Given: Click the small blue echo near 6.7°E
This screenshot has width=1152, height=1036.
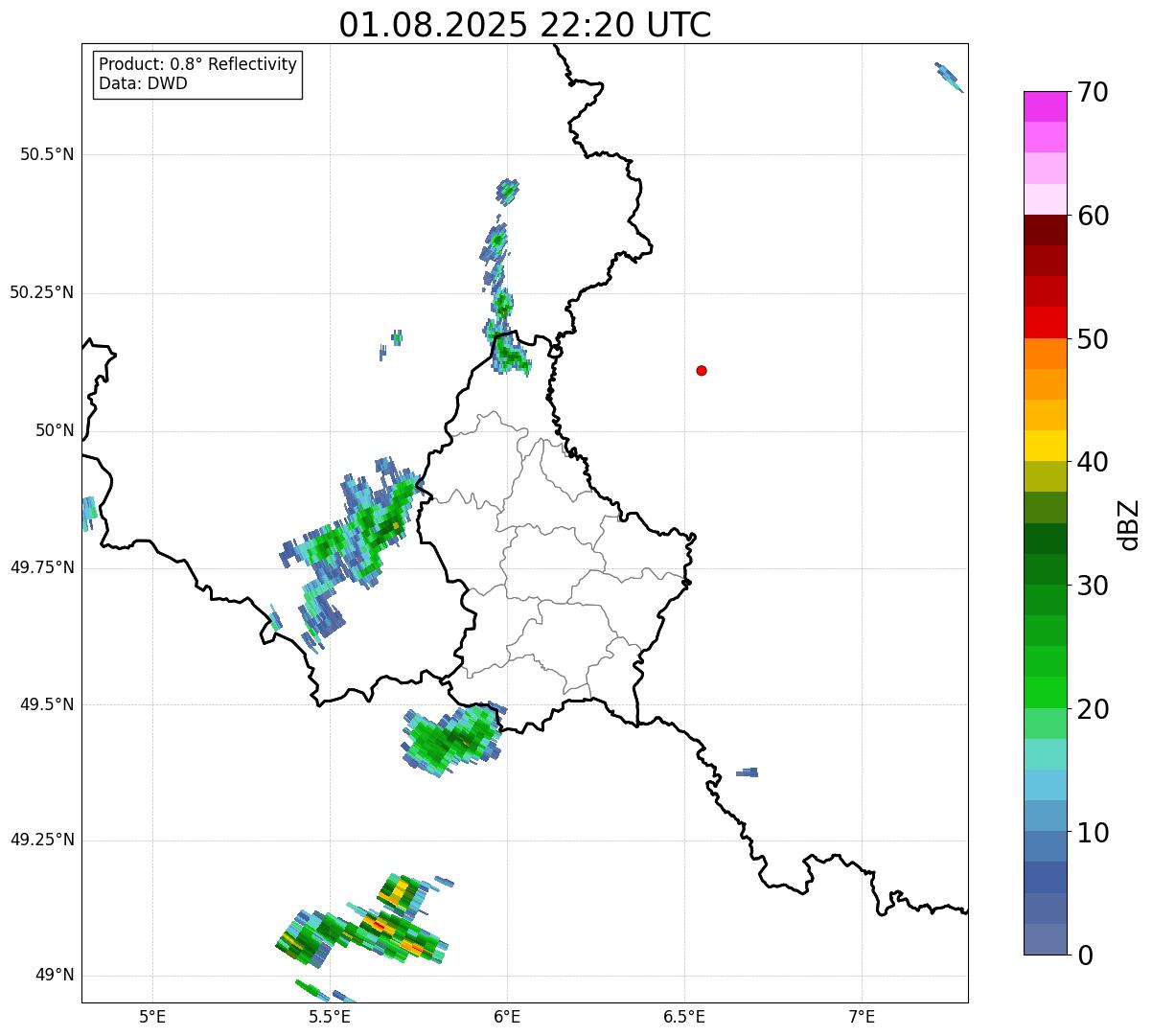Looking at the screenshot, I should point(748,772).
